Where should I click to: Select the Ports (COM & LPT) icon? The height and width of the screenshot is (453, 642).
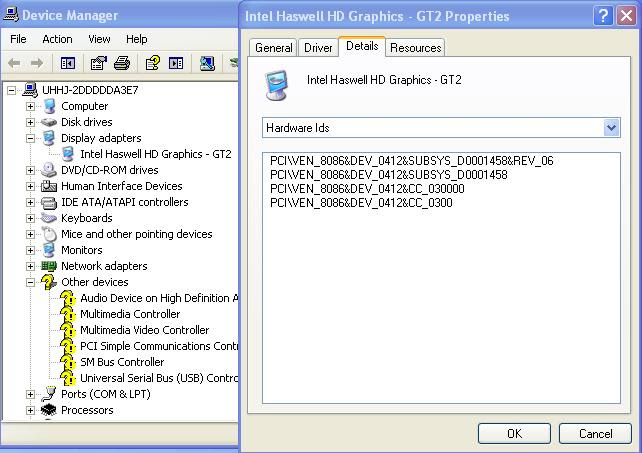(x=49, y=394)
